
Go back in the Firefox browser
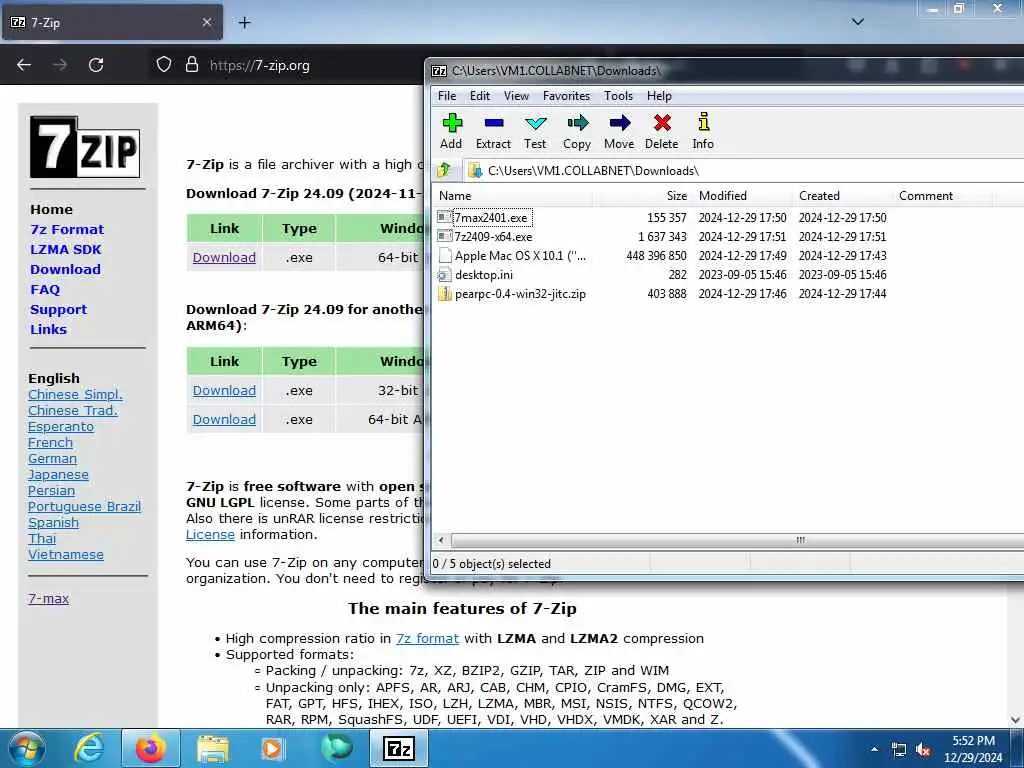pyautogui.click(x=24, y=65)
